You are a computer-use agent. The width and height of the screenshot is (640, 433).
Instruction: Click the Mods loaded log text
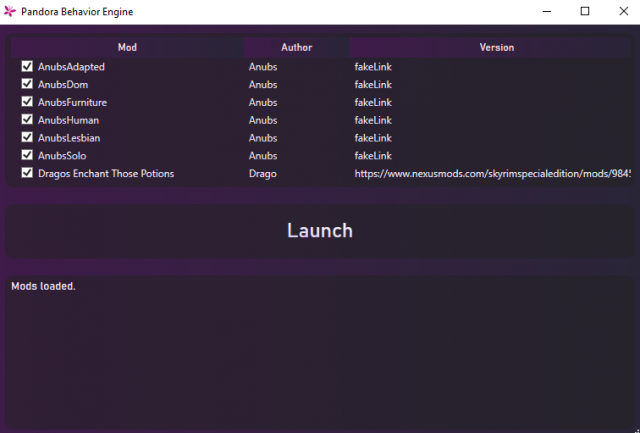[x=43, y=287]
